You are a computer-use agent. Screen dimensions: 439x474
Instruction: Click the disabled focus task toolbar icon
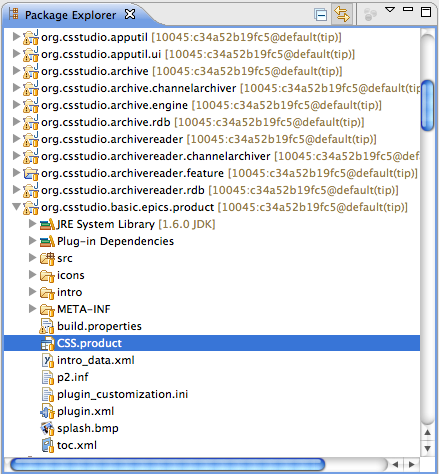tap(370, 15)
